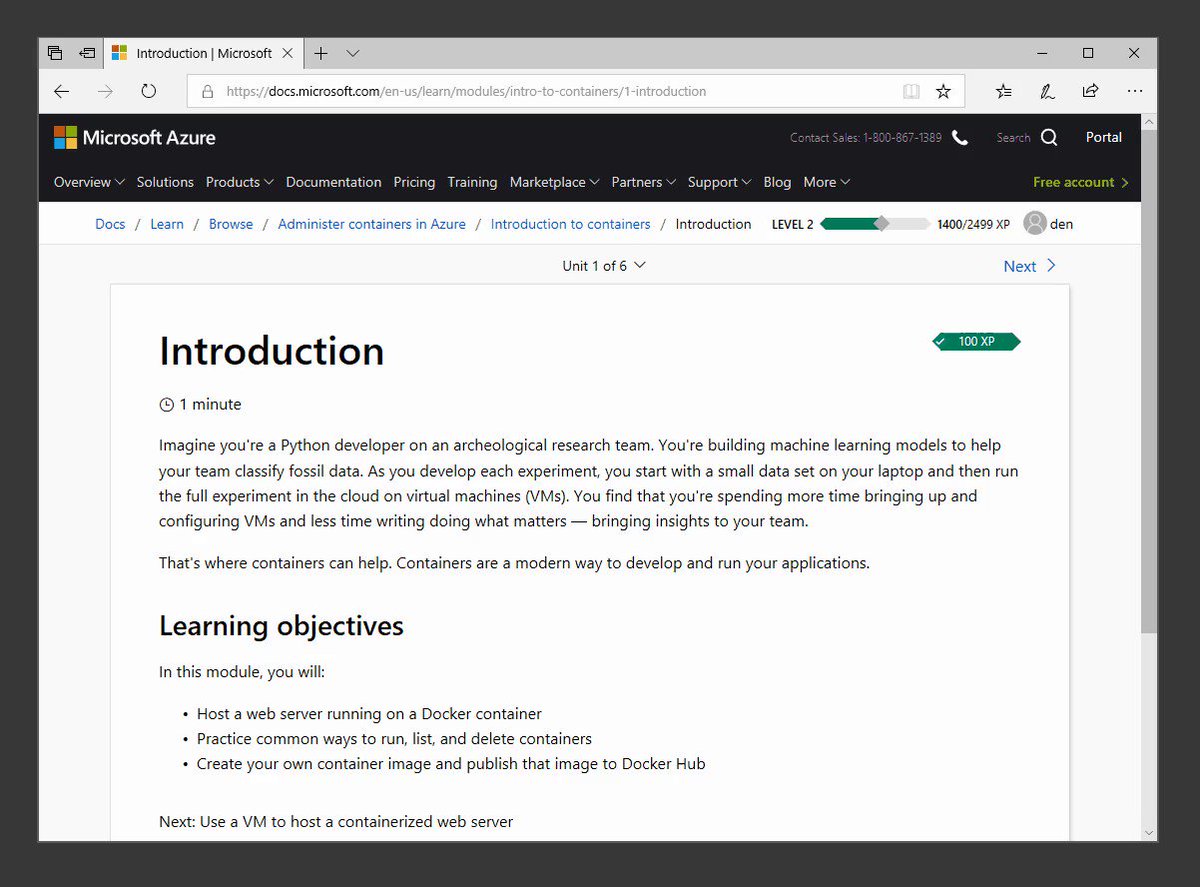Open Administer containers in Azure breadcrumb
Image resolution: width=1200 pixels, height=887 pixels.
click(372, 224)
